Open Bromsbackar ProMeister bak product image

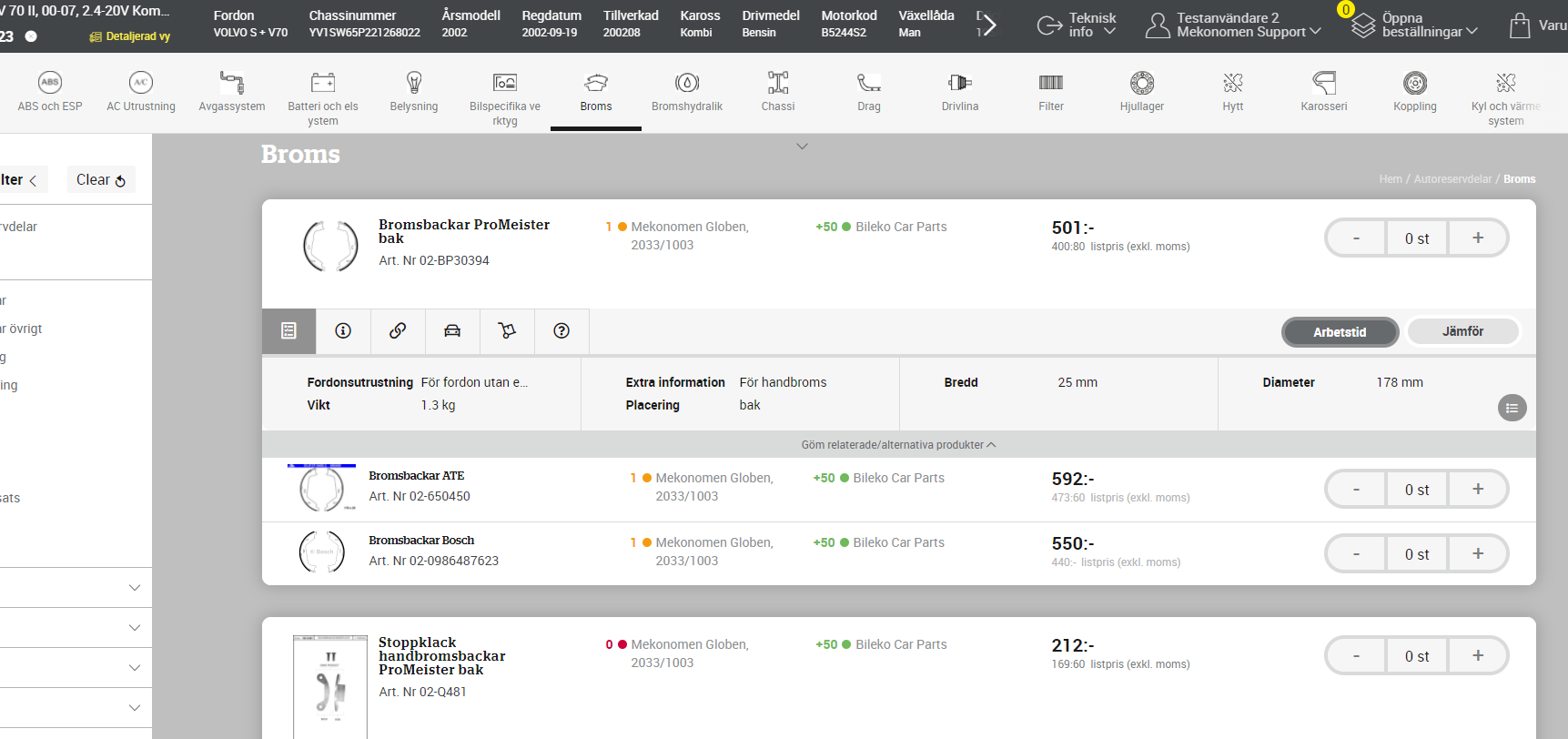[330, 246]
